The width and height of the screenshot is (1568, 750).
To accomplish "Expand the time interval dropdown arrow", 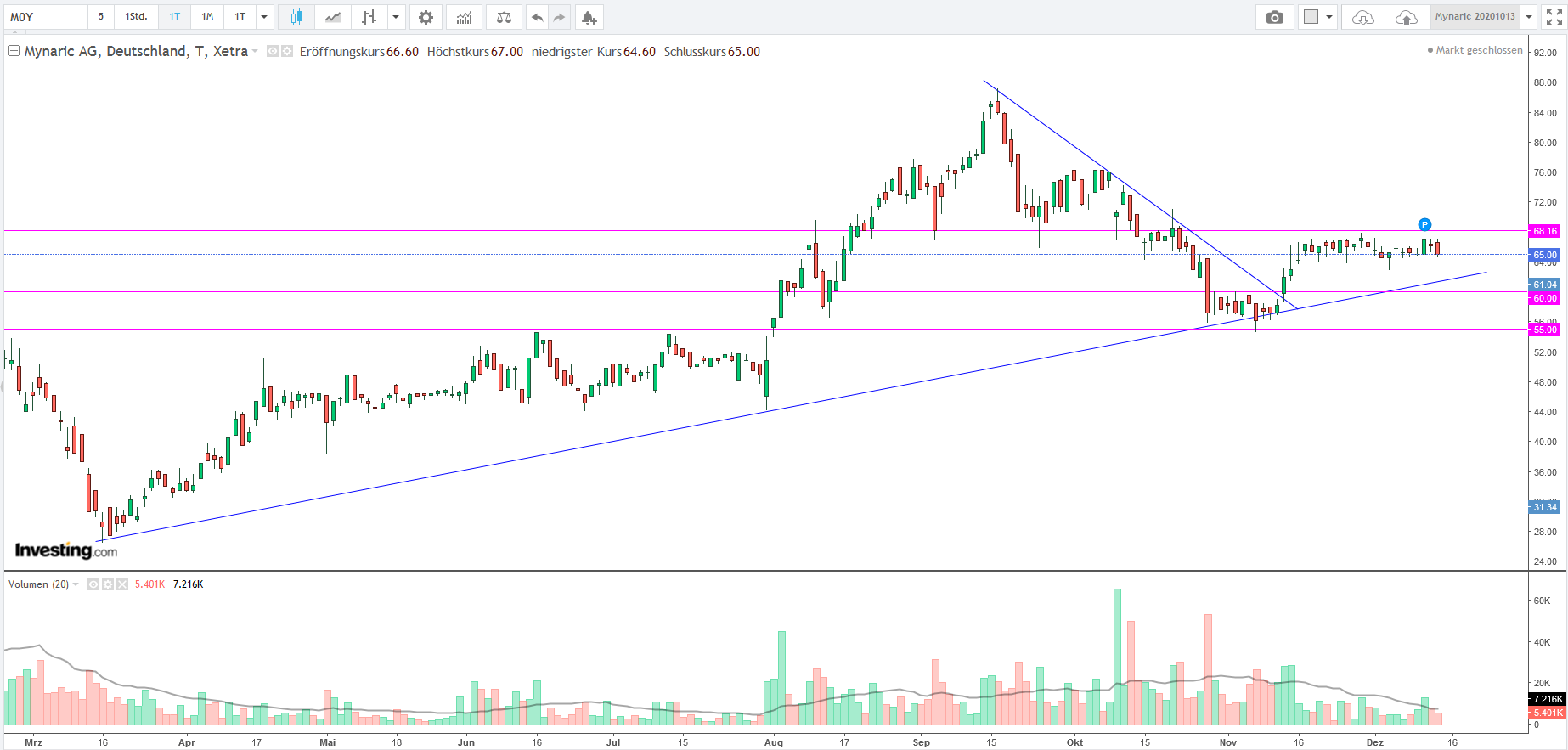I will point(264,17).
